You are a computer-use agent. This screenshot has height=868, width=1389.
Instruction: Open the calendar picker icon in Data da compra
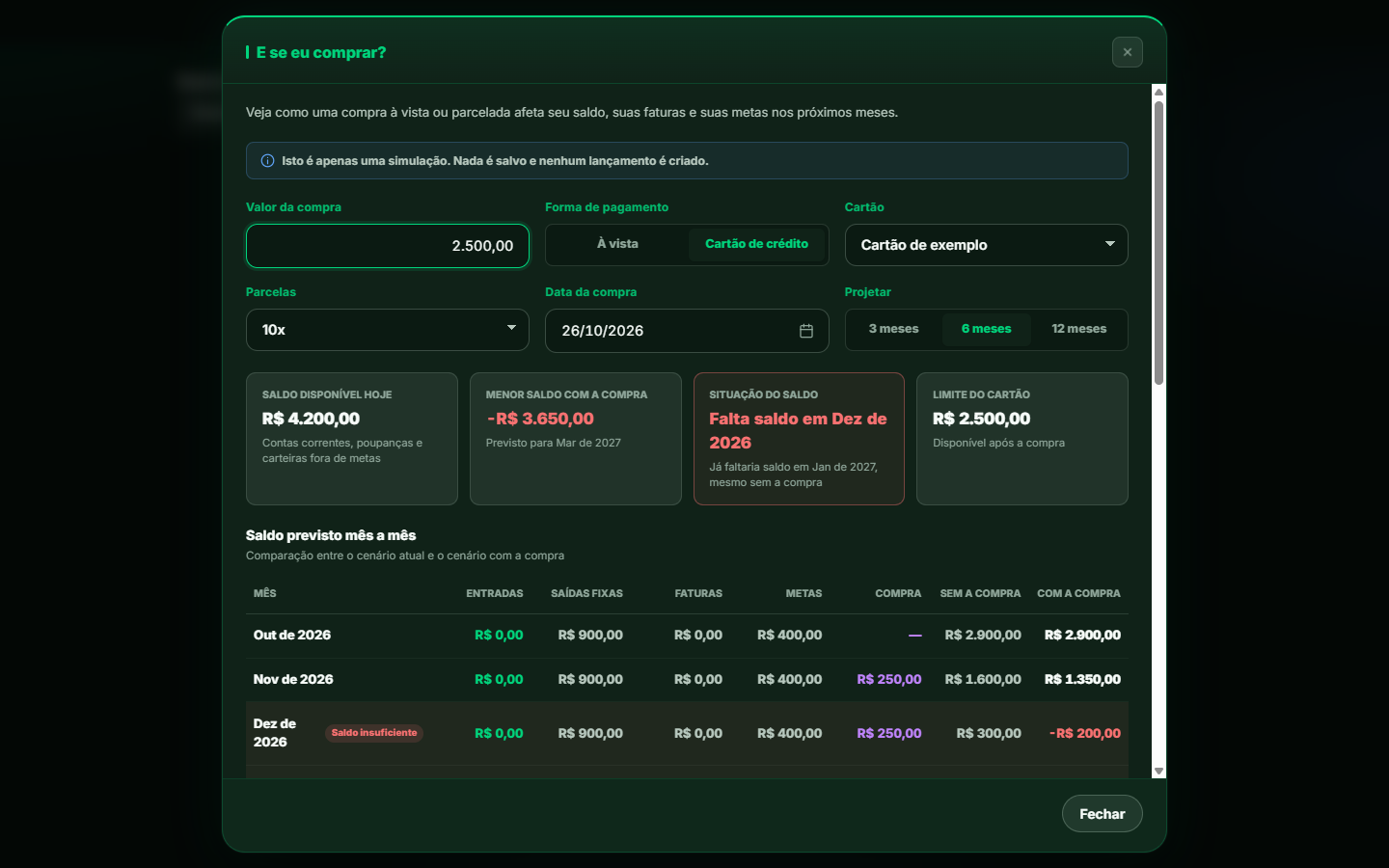[806, 331]
